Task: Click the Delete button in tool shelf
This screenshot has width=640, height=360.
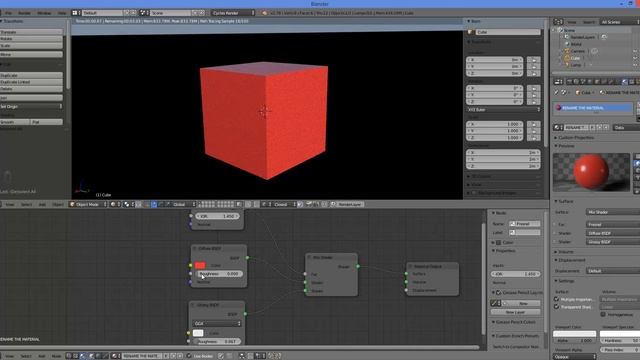Action: (x=31, y=89)
